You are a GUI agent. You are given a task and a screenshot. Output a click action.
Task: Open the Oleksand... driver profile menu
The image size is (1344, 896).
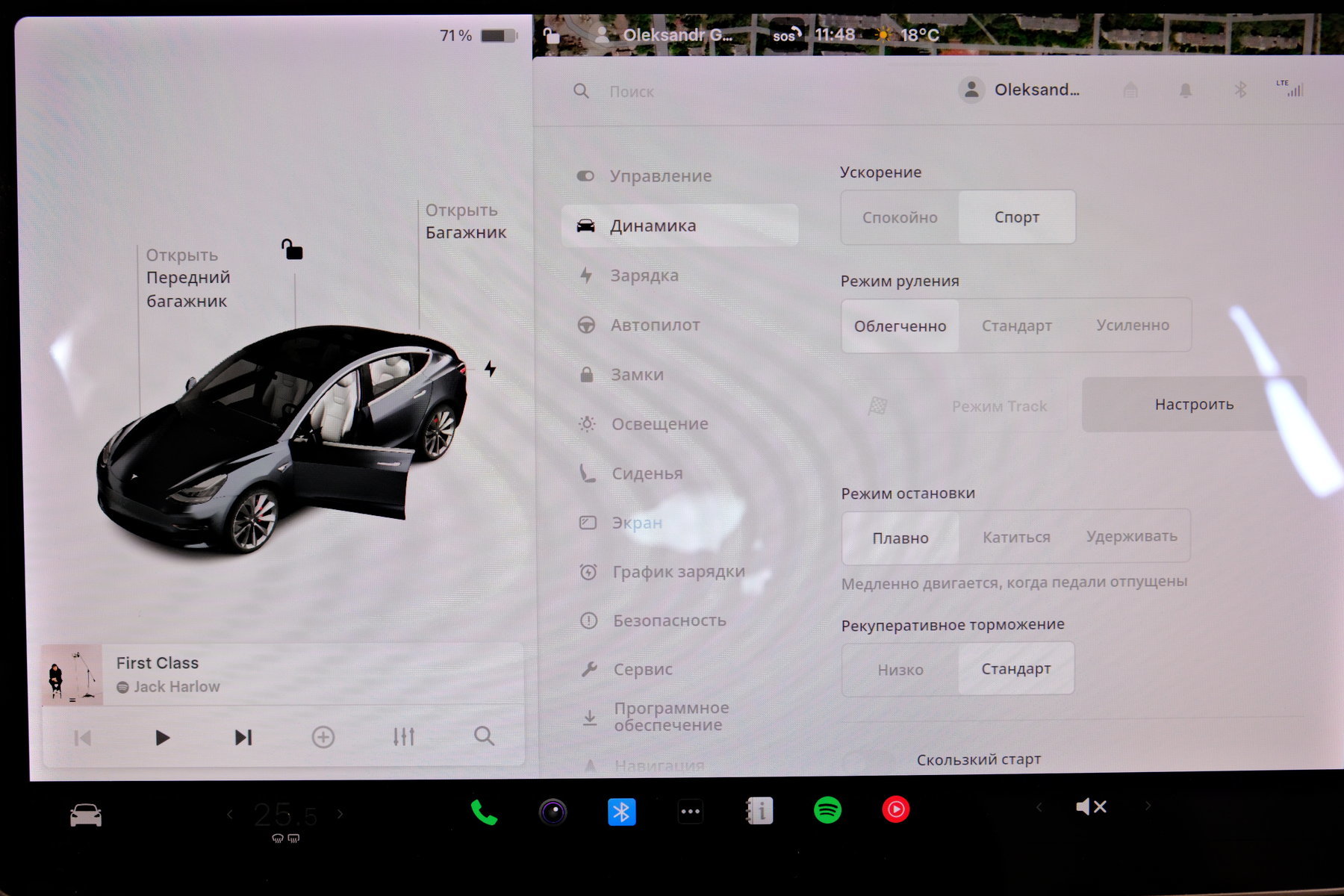pos(1020,90)
